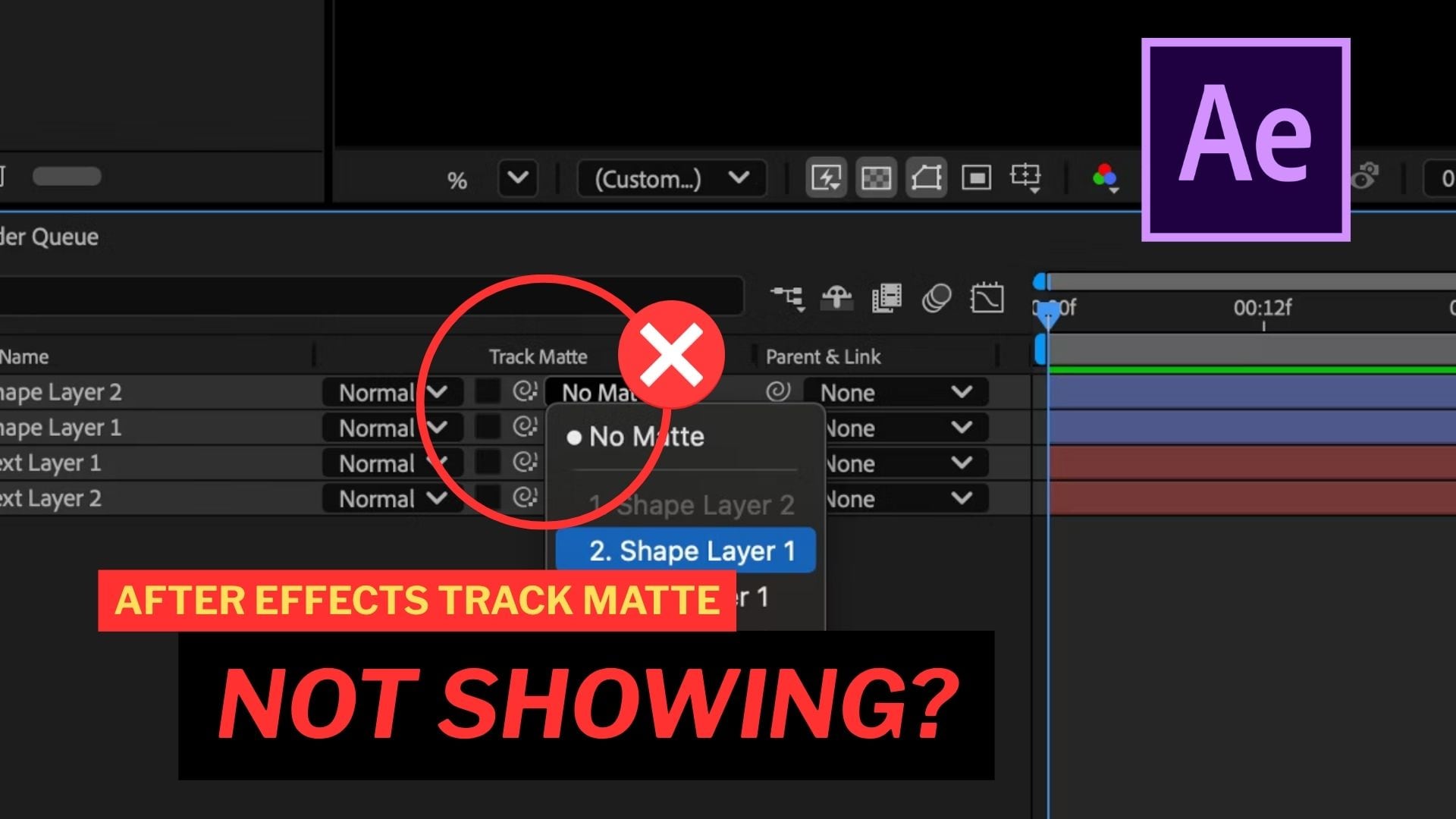Viewport: 1456px width, 819px height.
Task: Click the Composition Mini-Flowchart icon
Action: pyautogui.click(x=787, y=297)
